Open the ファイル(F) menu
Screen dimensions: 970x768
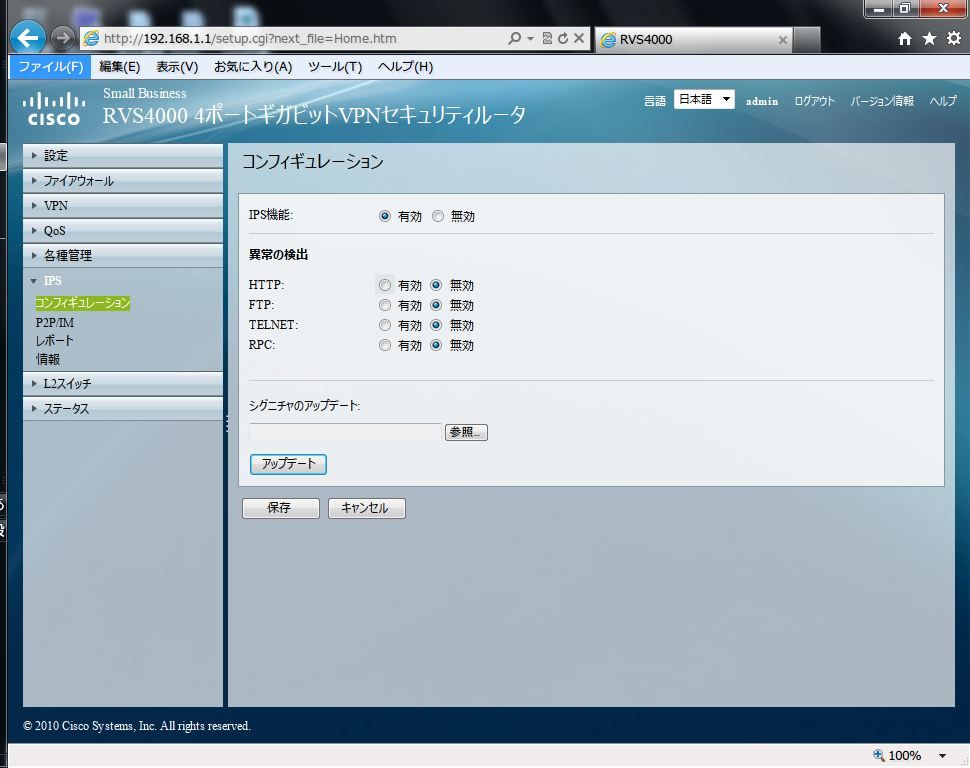coord(50,67)
